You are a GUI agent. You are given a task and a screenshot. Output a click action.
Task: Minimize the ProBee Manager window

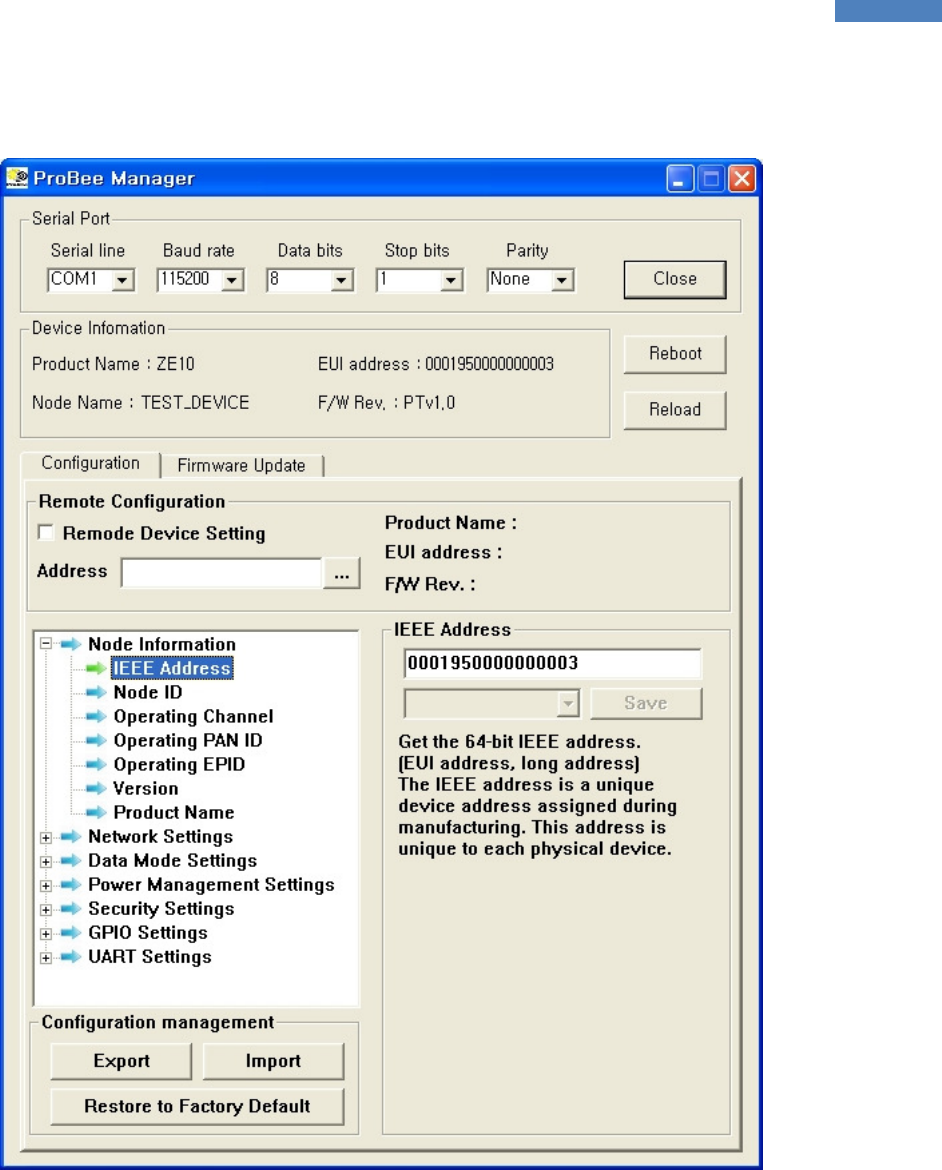point(680,179)
